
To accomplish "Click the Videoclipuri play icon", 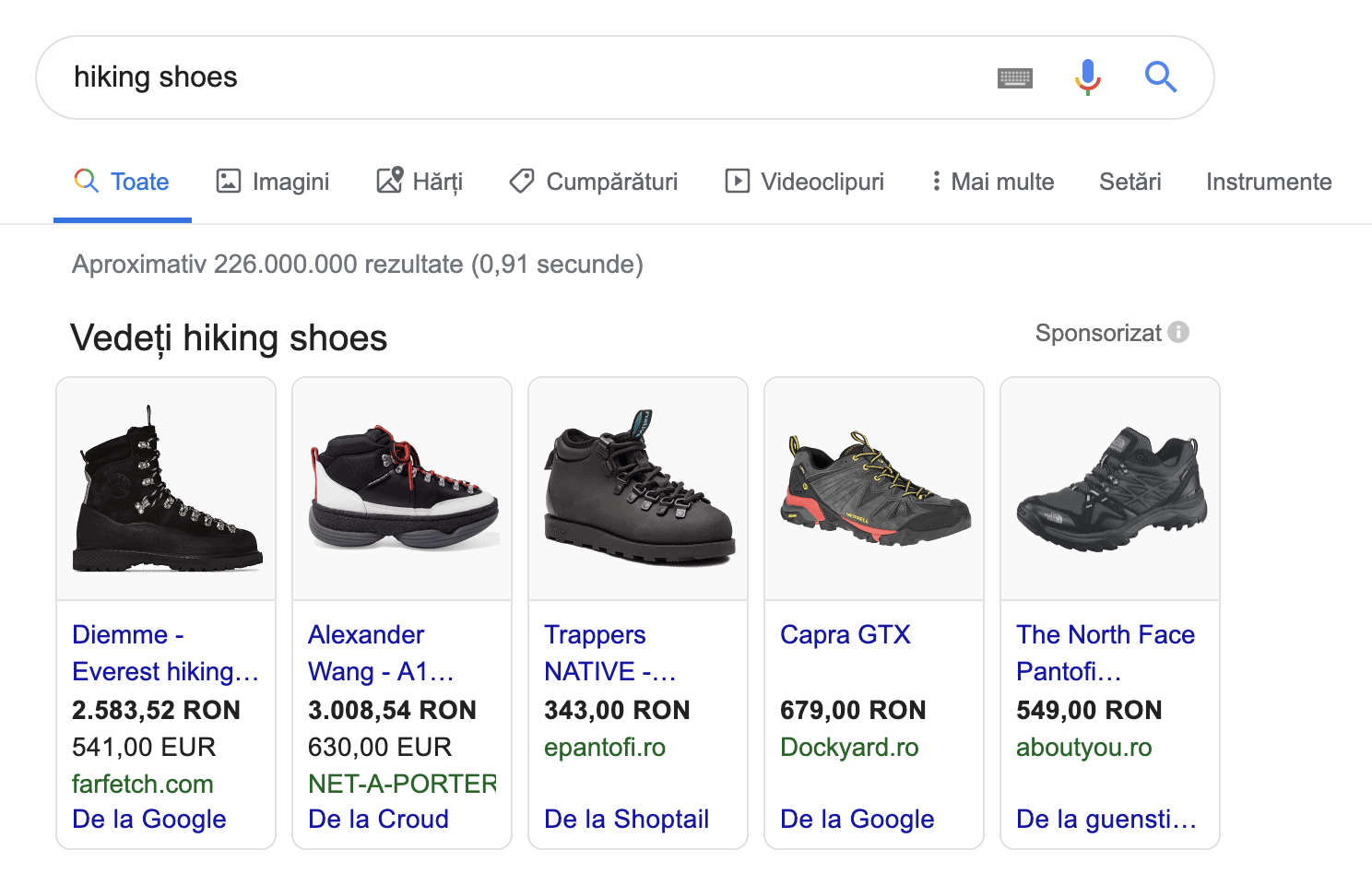I will pos(738,181).
